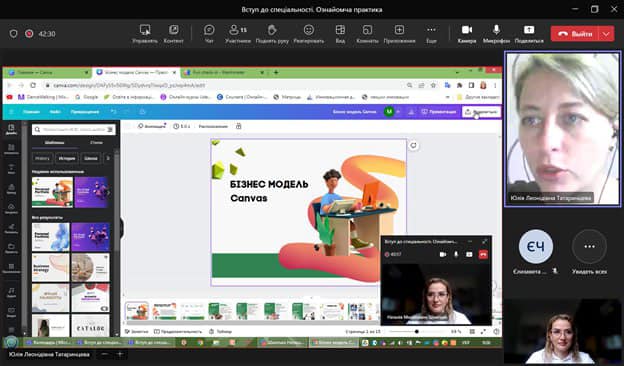Hang up from the floating mini call window
This screenshot has height=366, width=624.
click(483, 255)
